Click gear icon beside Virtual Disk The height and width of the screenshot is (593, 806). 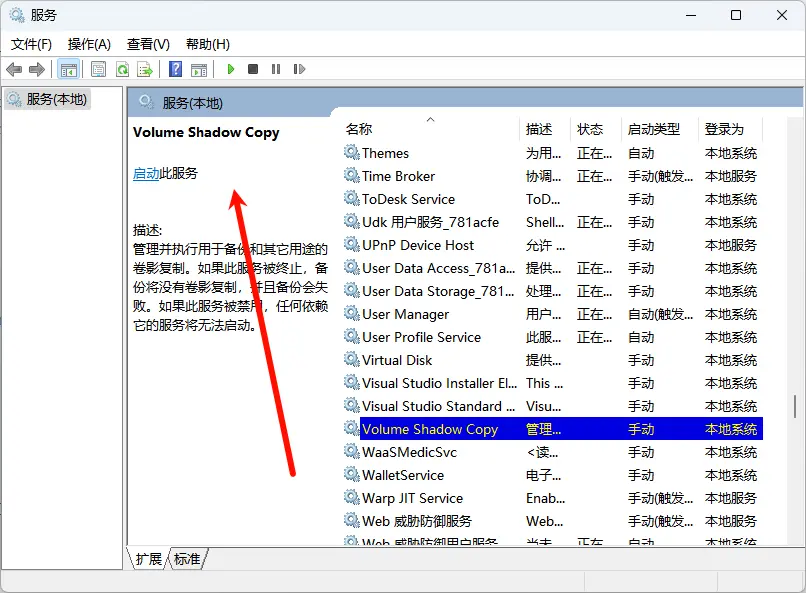352,359
